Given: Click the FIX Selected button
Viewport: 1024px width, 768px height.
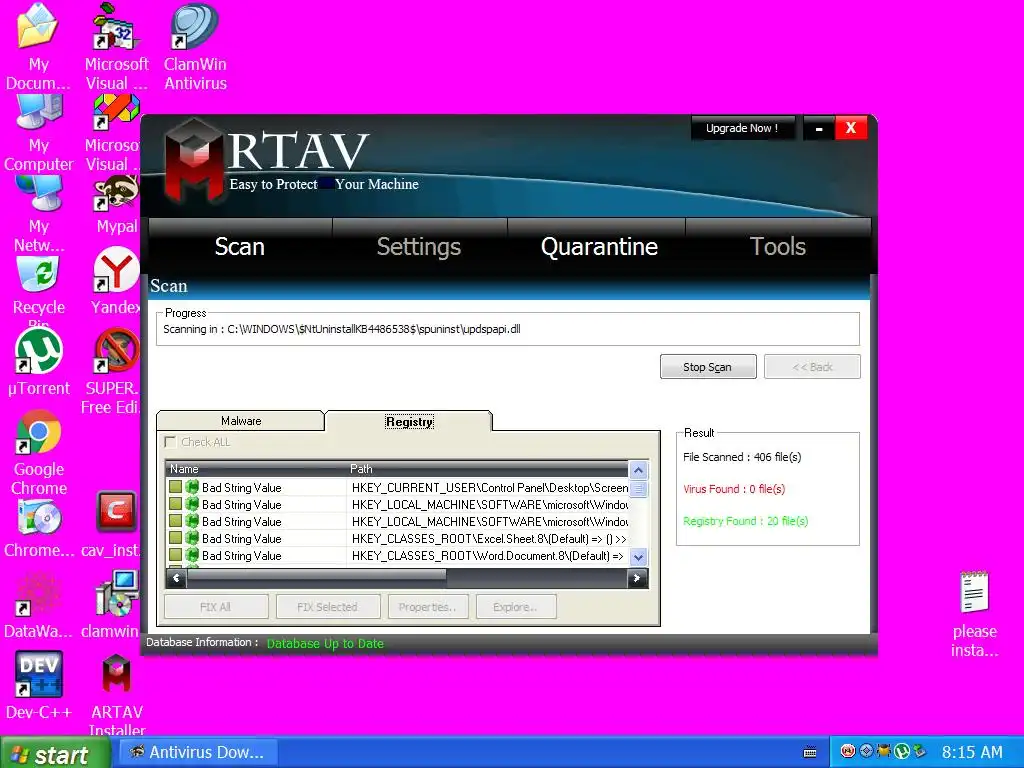Looking at the screenshot, I should pyautogui.click(x=328, y=607).
